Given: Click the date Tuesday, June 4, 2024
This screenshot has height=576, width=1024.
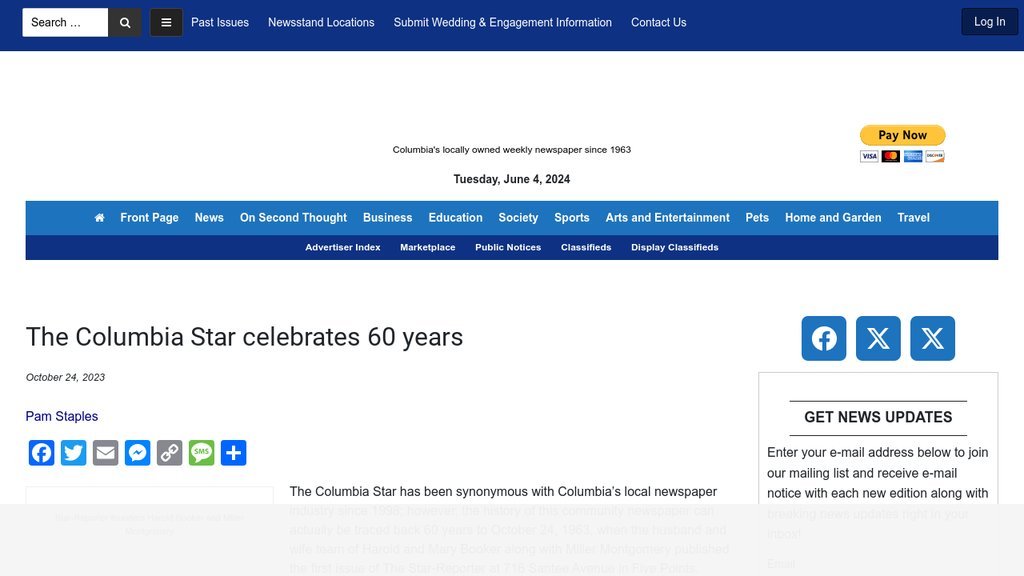Looking at the screenshot, I should tap(512, 180).
